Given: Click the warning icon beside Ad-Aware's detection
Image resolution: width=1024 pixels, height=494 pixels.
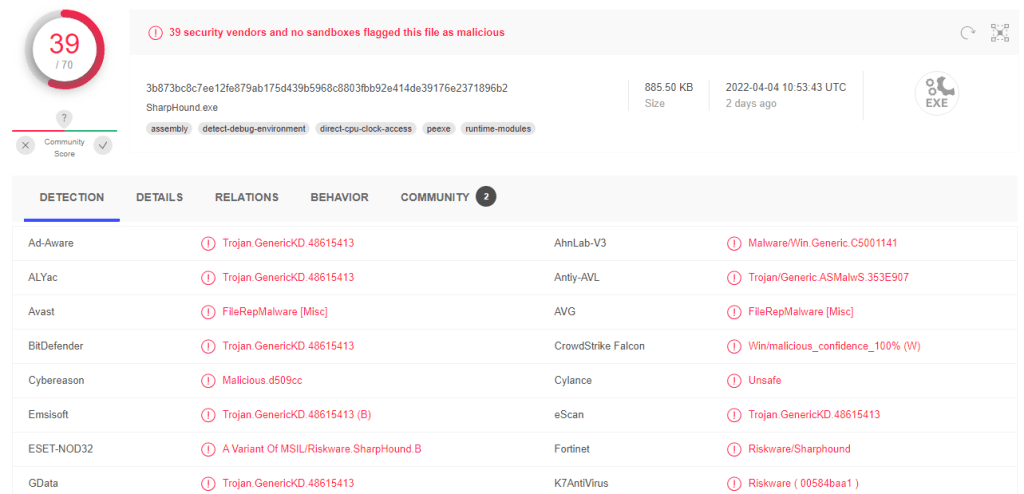Looking at the screenshot, I should (x=208, y=243).
